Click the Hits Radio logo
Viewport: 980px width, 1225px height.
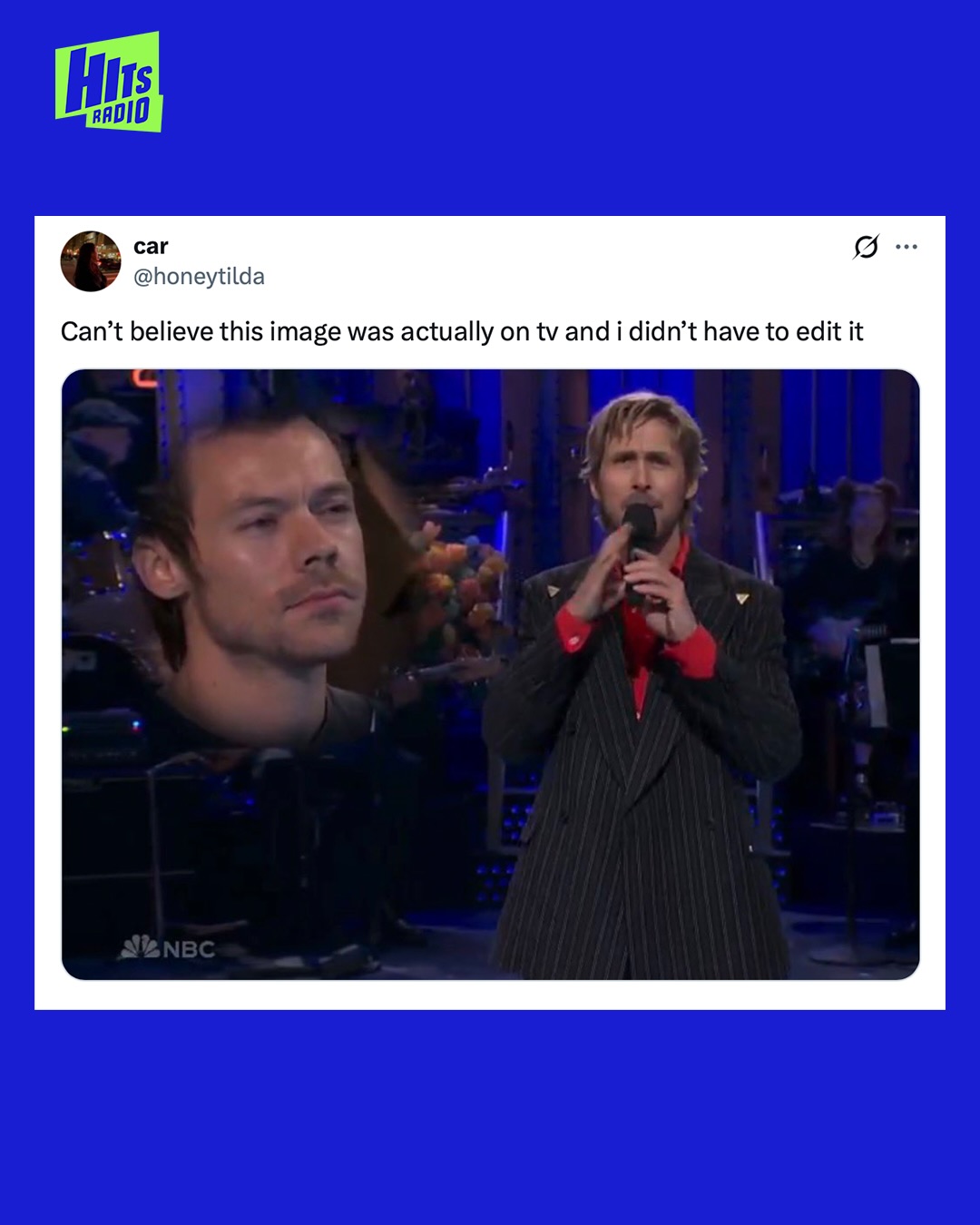click(109, 82)
